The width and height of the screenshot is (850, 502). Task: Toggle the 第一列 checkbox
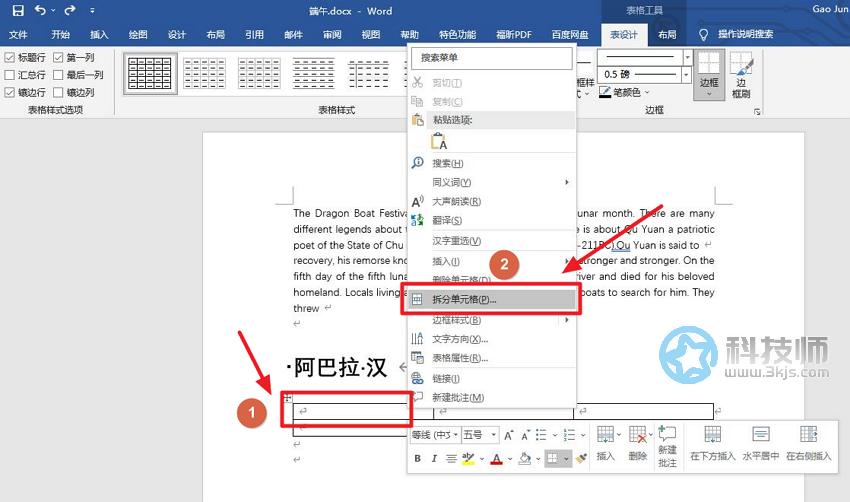(74, 57)
